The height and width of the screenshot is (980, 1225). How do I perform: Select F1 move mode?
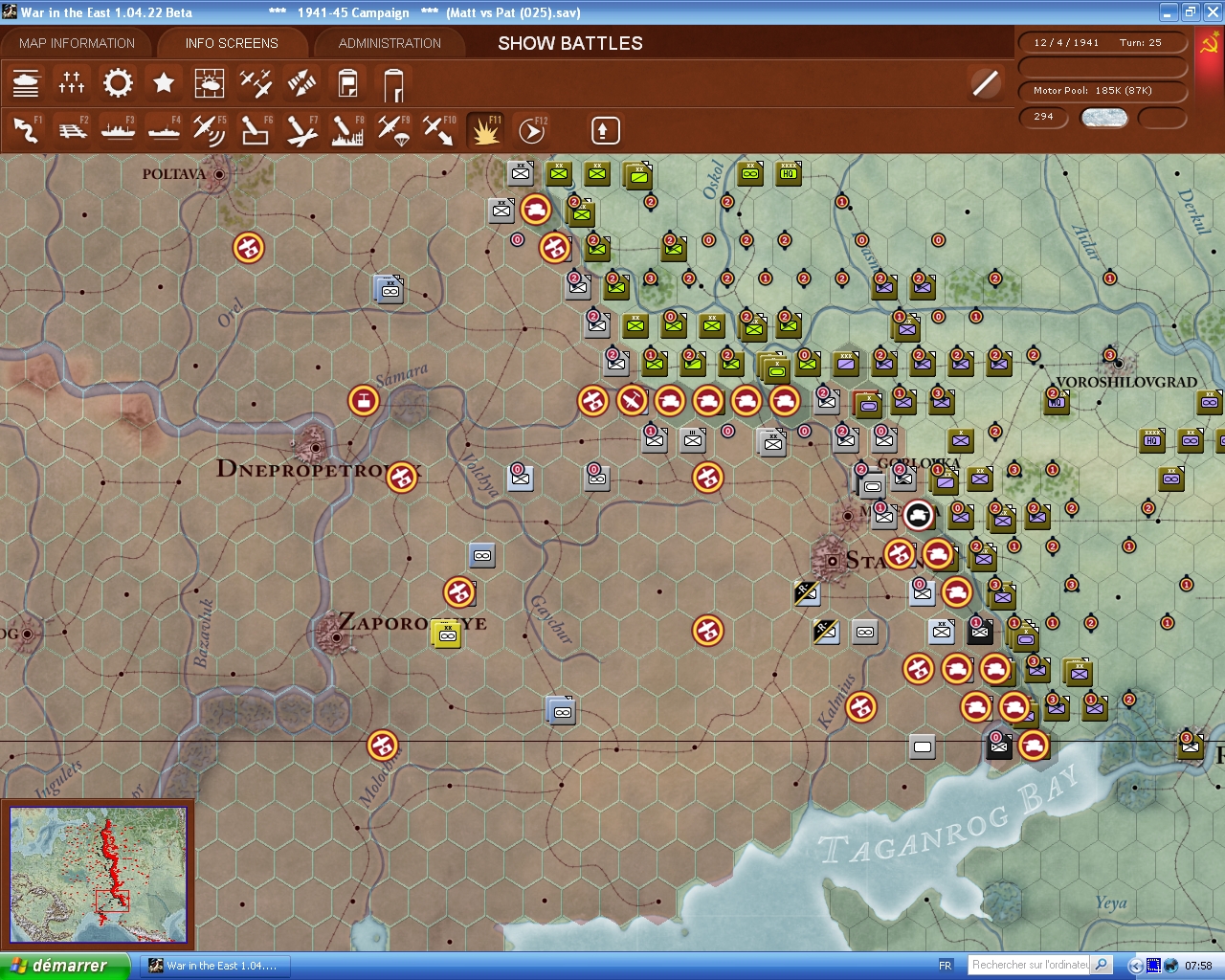point(26,129)
